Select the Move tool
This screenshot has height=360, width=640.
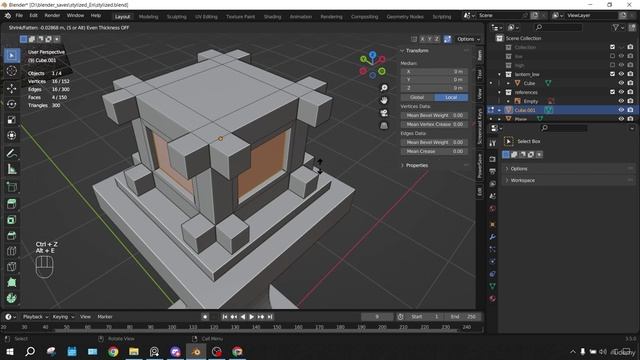[x=12, y=88]
